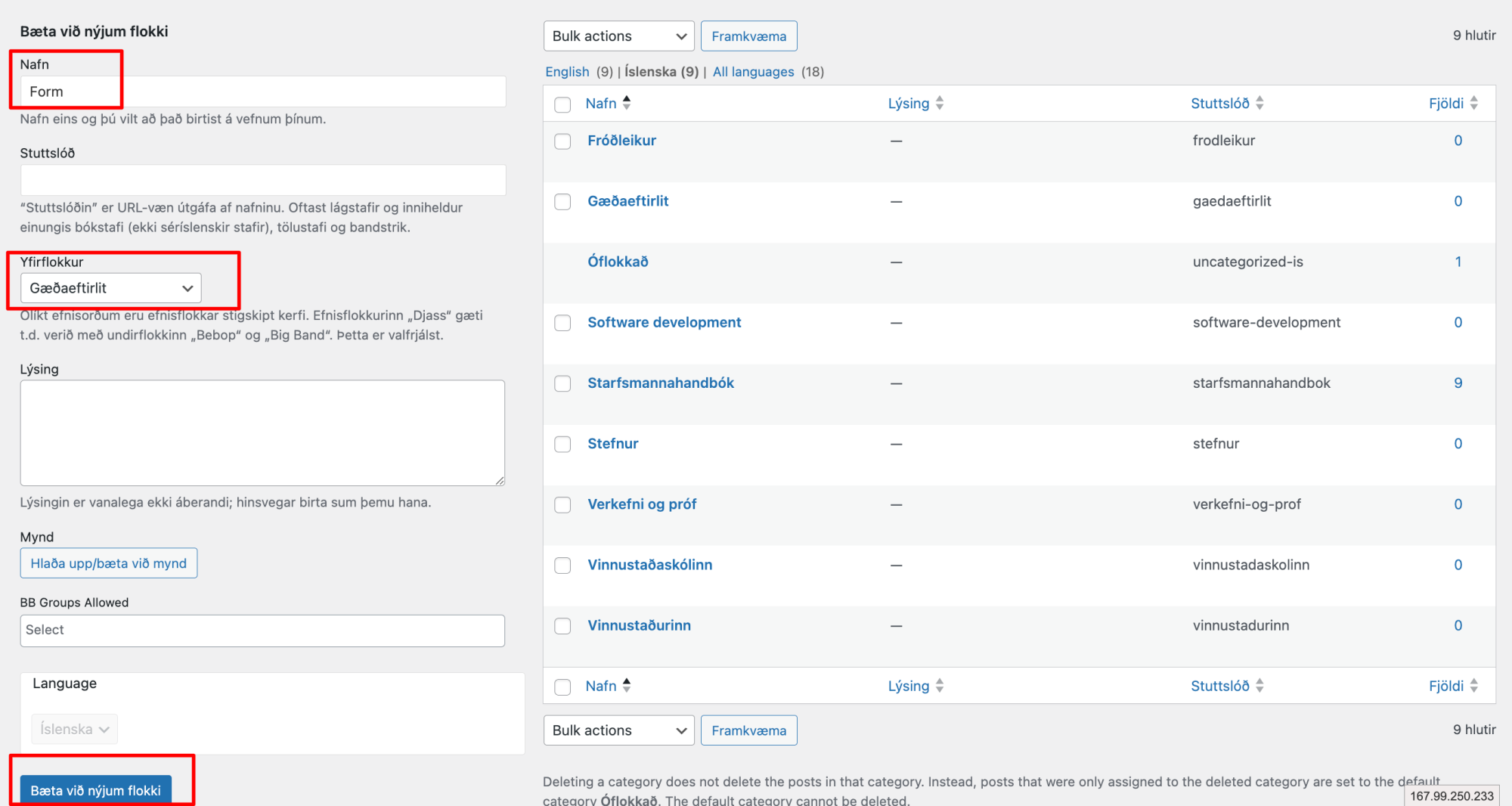1512x806 pixels.
Task: Expand the Yfirflokkur parent category dropdown
Action: point(111,288)
